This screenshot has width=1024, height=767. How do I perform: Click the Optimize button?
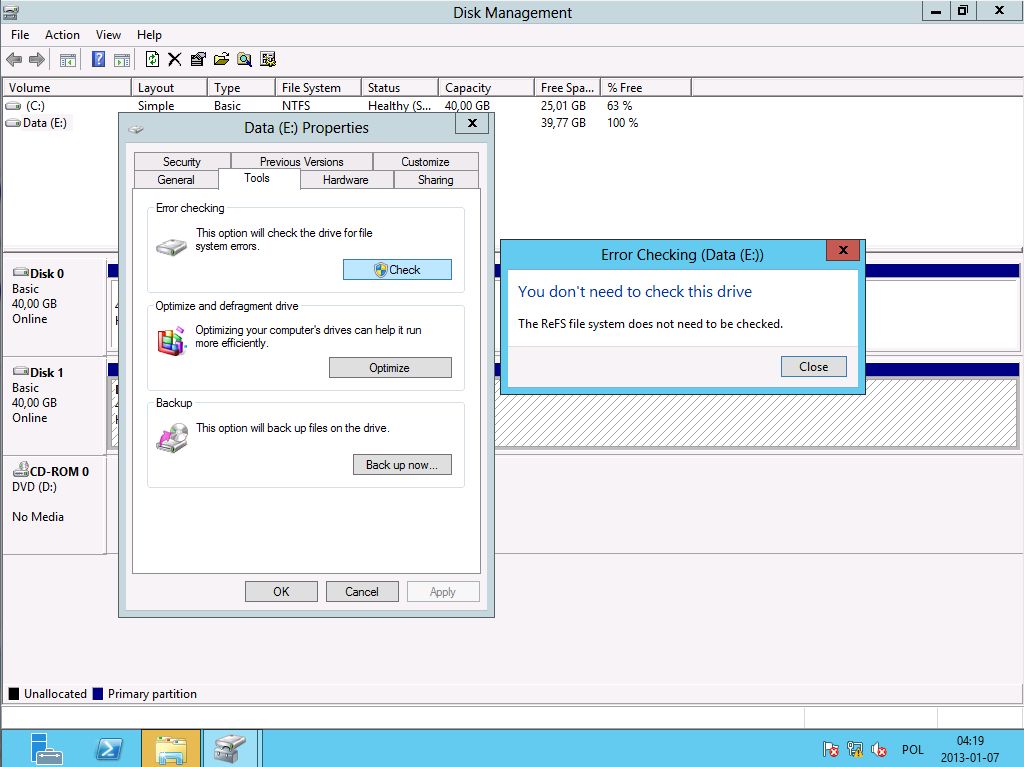pyautogui.click(x=390, y=368)
